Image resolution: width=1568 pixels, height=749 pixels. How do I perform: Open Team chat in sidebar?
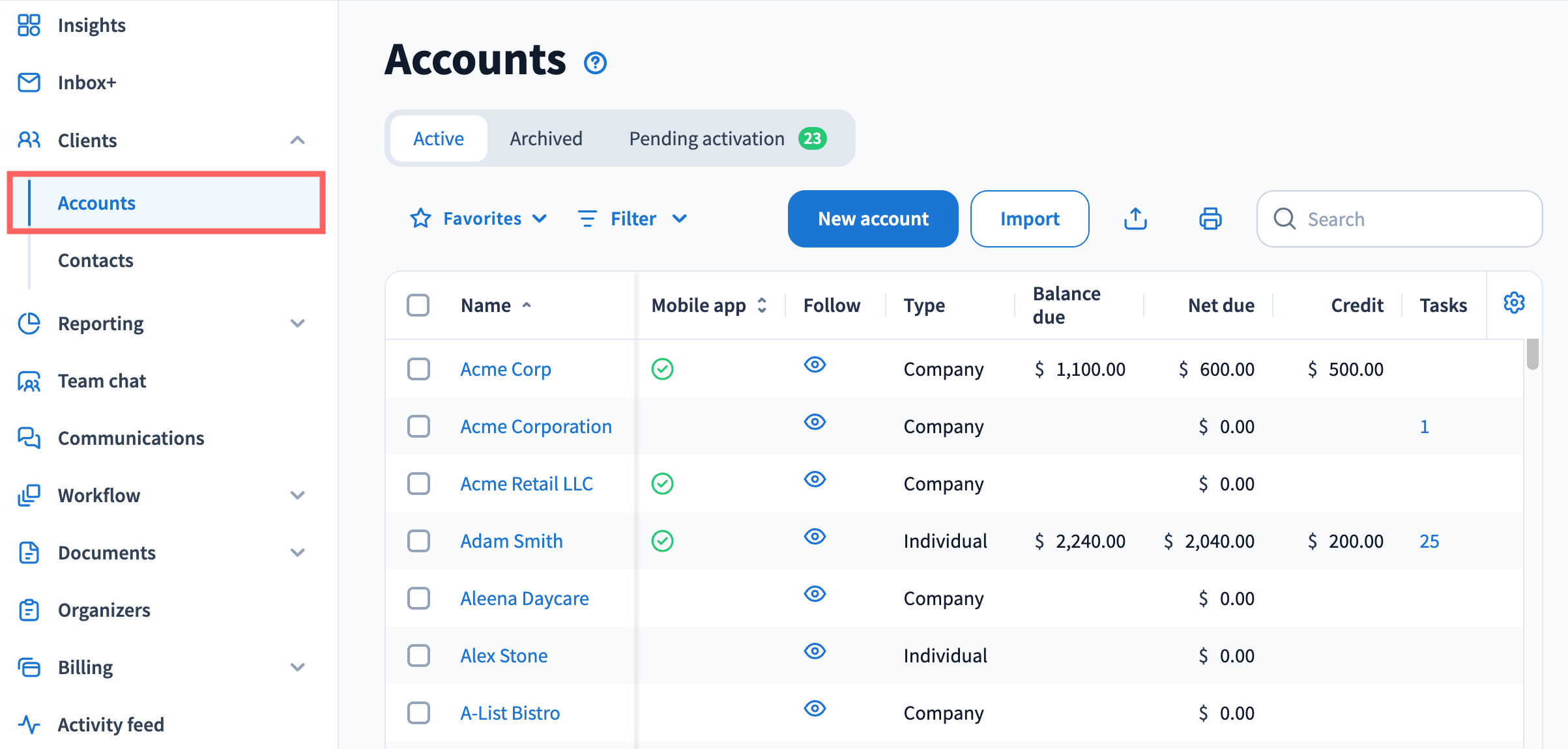pyautogui.click(x=102, y=381)
